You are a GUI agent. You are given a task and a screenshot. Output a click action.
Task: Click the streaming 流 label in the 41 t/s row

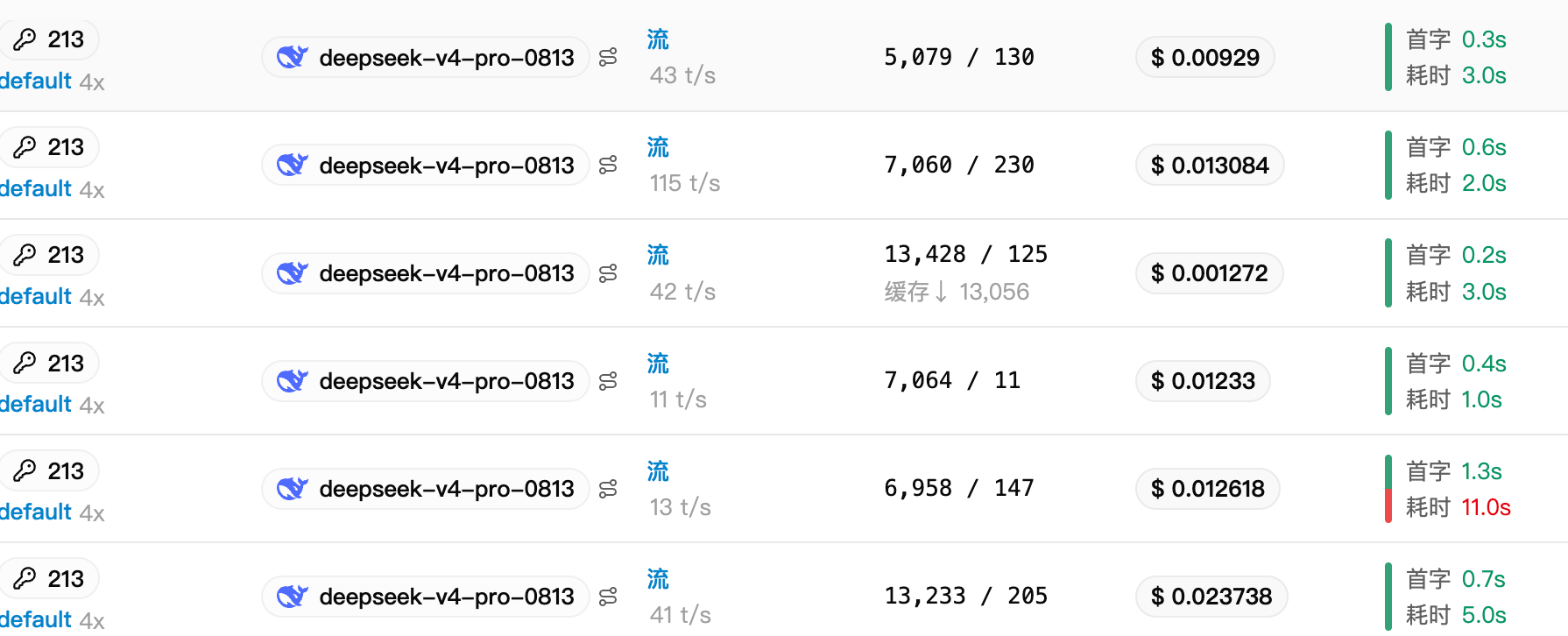coord(658,579)
